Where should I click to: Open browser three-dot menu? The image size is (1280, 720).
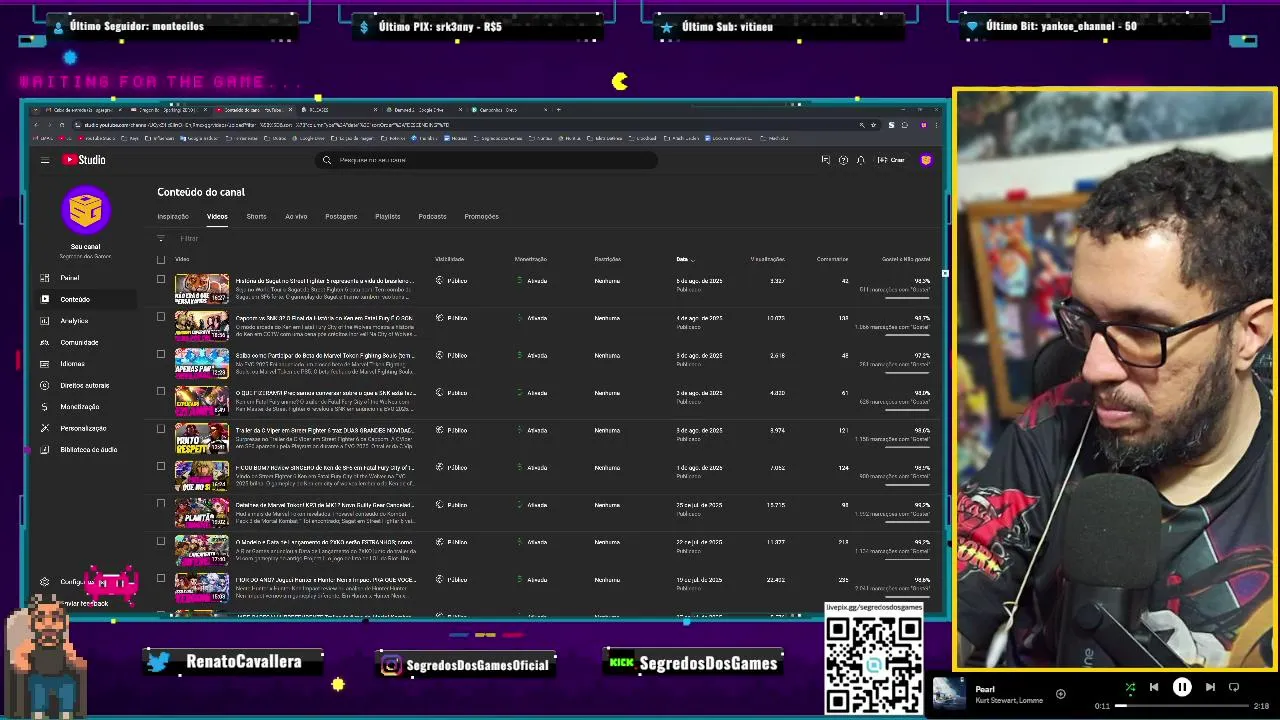pos(937,125)
